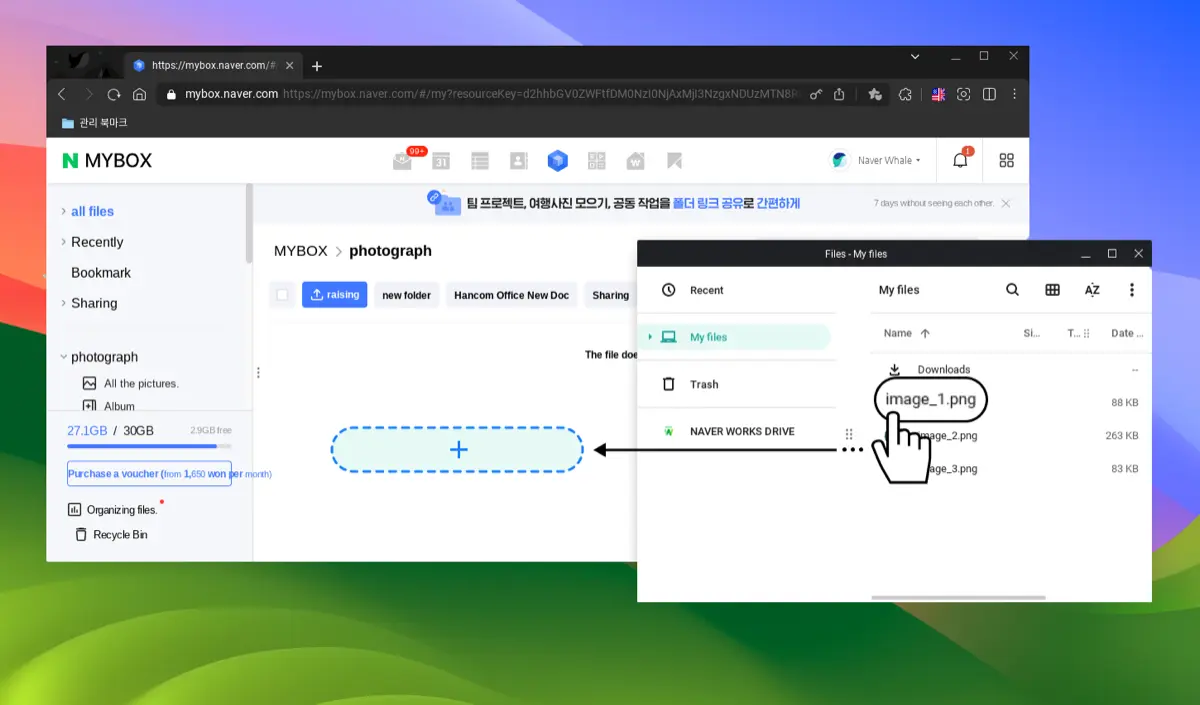Open the app grid icon at top right
The height and width of the screenshot is (705, 1200).
point(1006,160)
